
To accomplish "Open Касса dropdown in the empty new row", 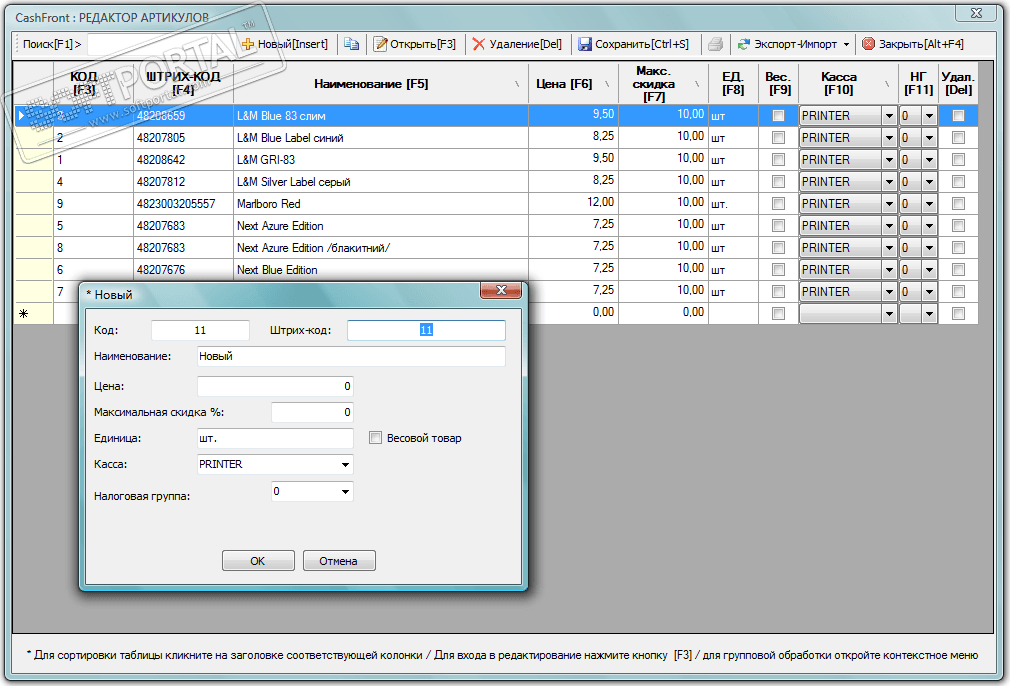I will pyautogui.click(x=889, y=314).
